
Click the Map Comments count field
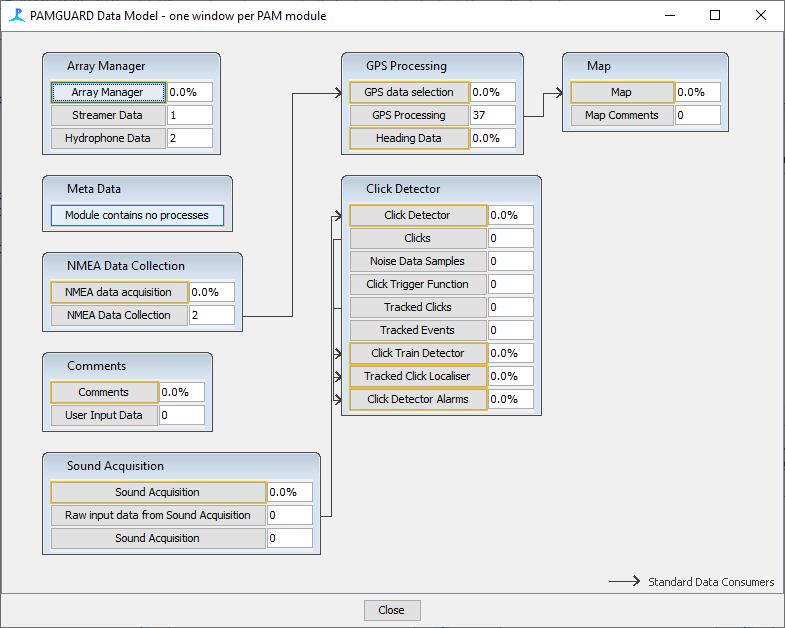point(698,115)
